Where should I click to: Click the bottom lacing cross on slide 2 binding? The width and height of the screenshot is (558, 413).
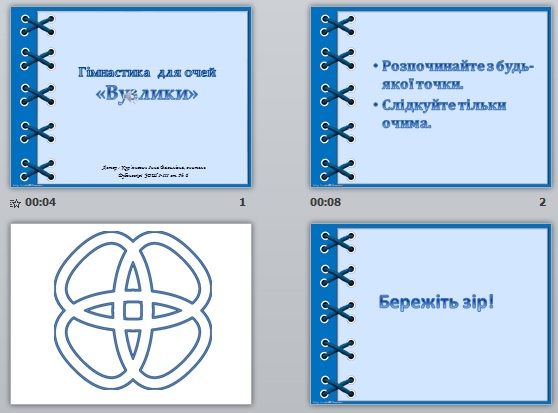click(337, 170)
